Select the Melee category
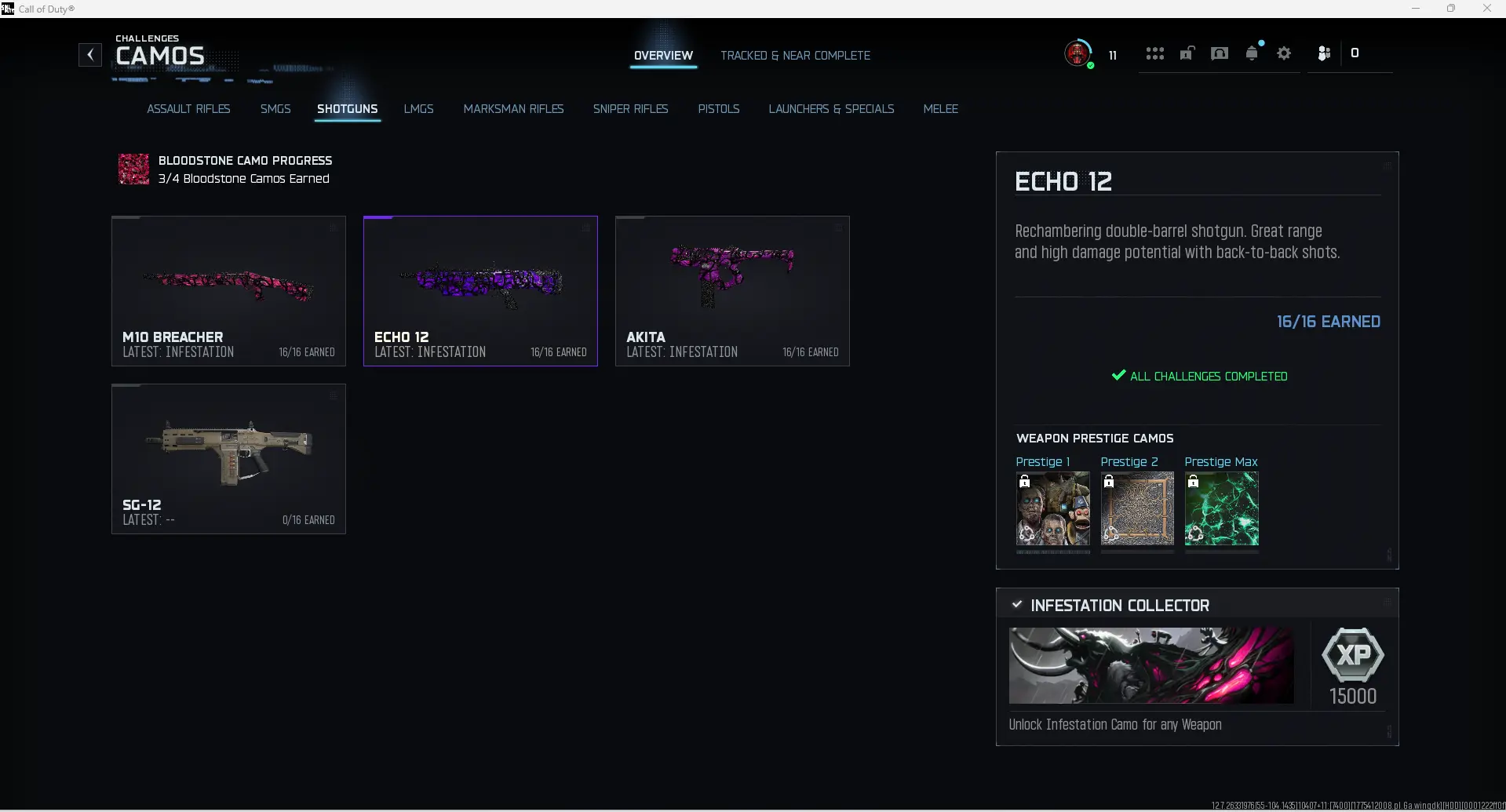The image size is (1506, 812). (x=940, y=109)
